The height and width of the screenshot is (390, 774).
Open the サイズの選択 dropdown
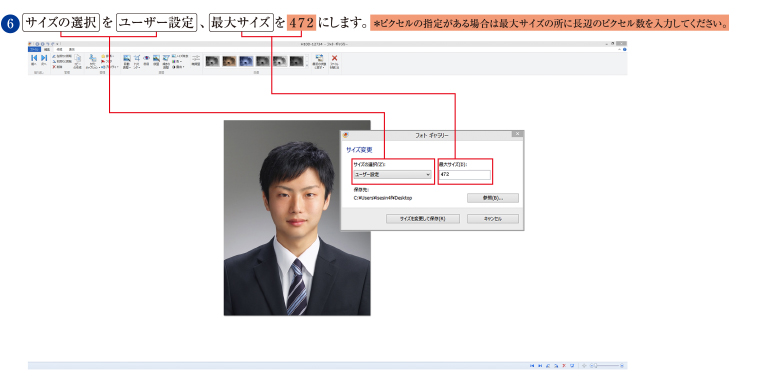tap(393, 174)
